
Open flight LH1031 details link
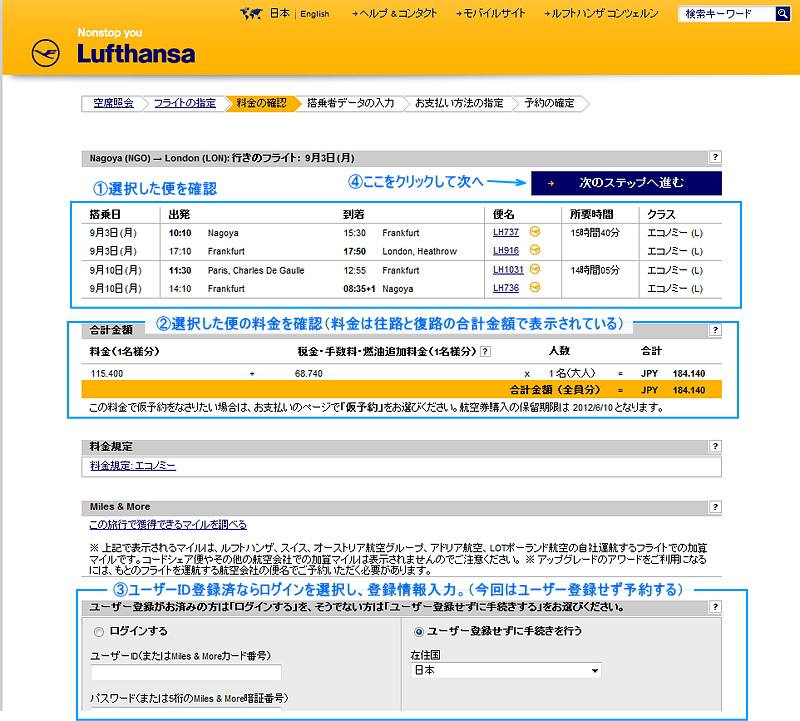(x=508, y=269)
